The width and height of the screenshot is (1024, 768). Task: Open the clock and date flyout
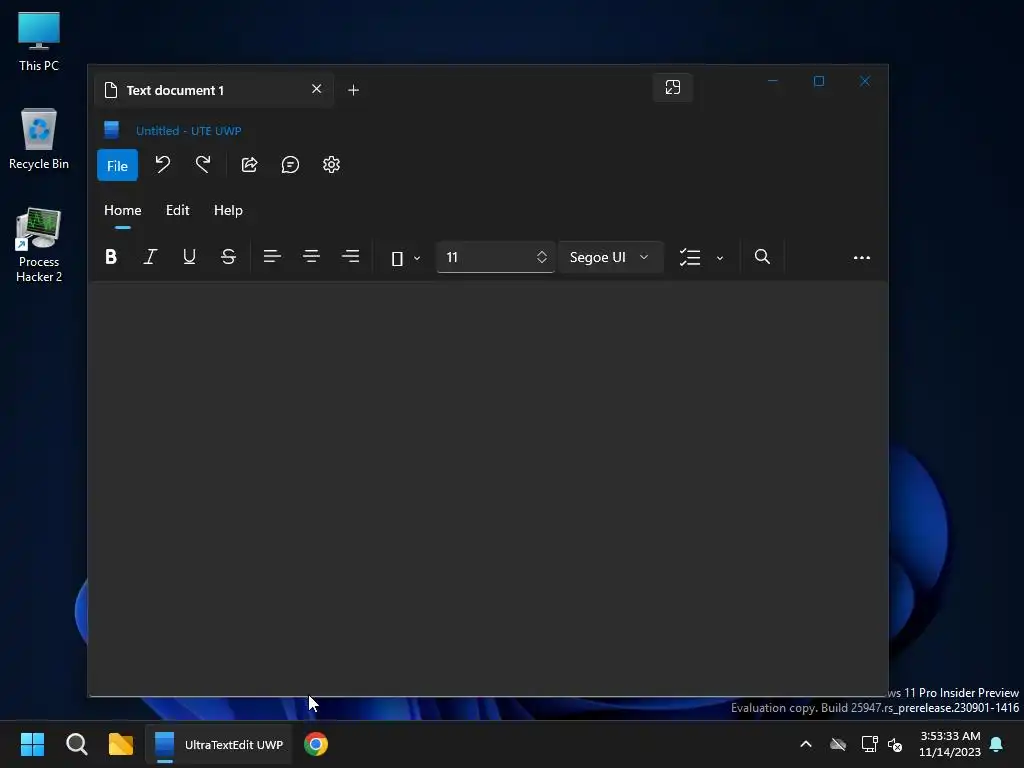950,744
